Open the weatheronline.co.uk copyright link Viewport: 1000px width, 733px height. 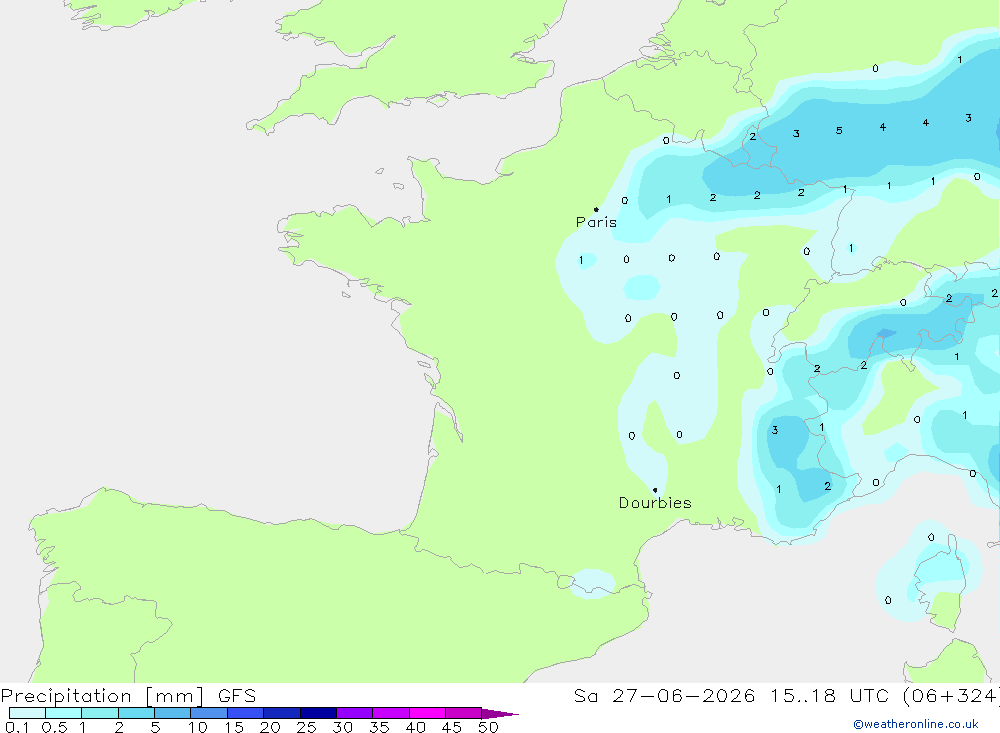[x=916, y=724]
